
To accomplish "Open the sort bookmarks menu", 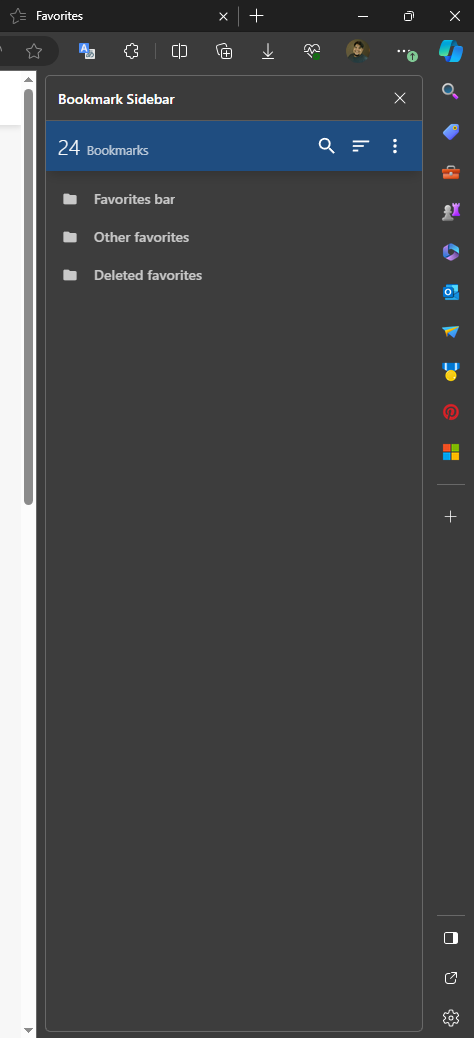I will (360, 146).
